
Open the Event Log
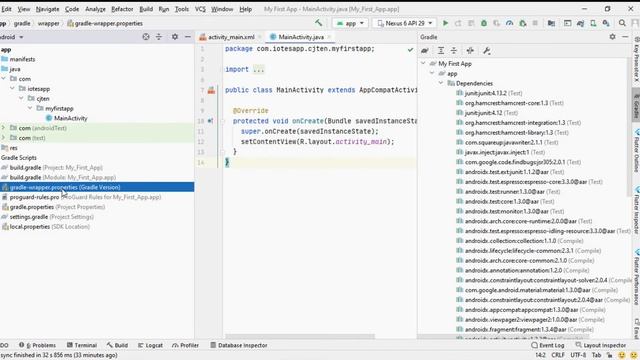pos(548,345)
